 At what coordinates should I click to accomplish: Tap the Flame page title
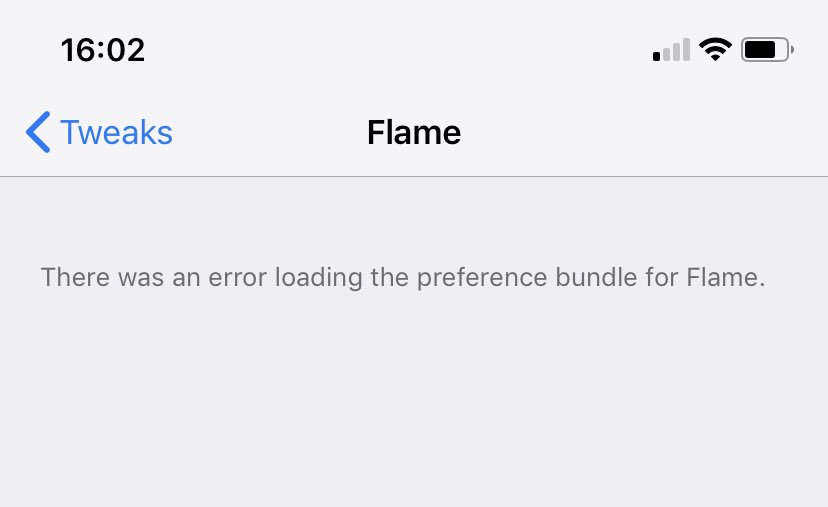pos(414,132)
